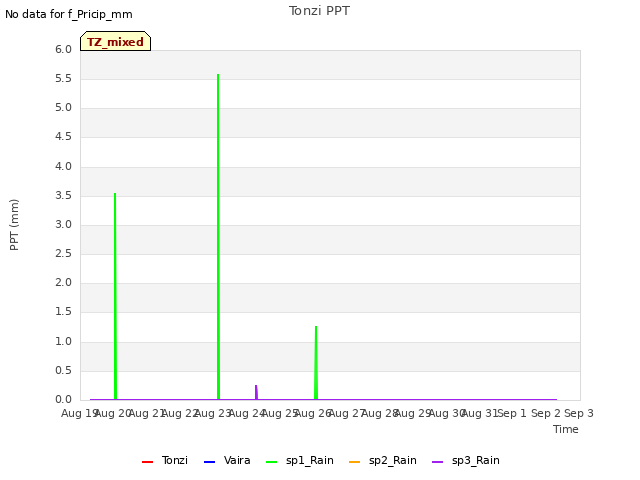Click the PPT (mm) y-axis label
Viewport: 640px width, 480px height.
(x=14, y=225)
